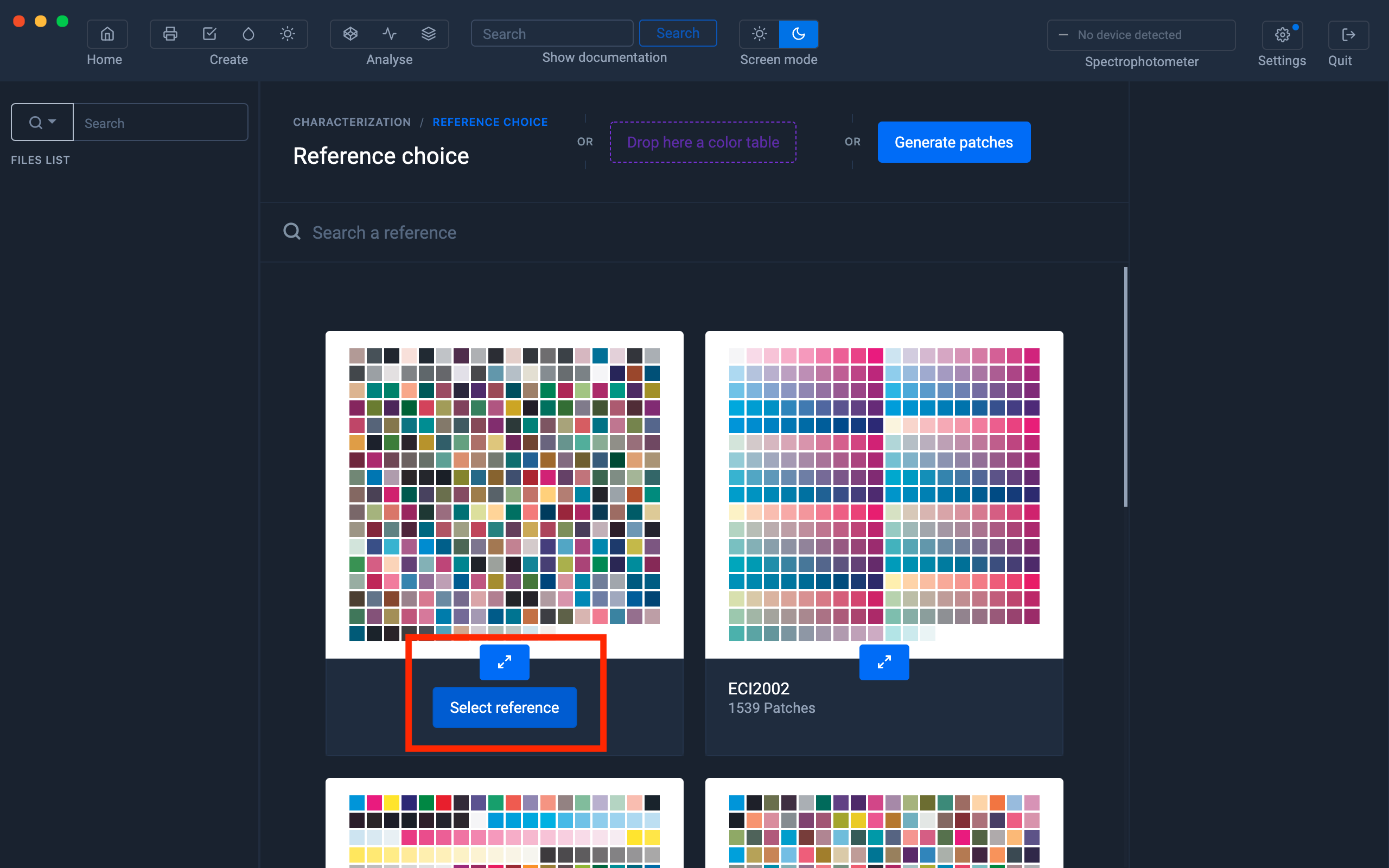This screenshot has height=868, width=1389.
Task: Open the first reference patch thumbnail
Action: (505, 494)
